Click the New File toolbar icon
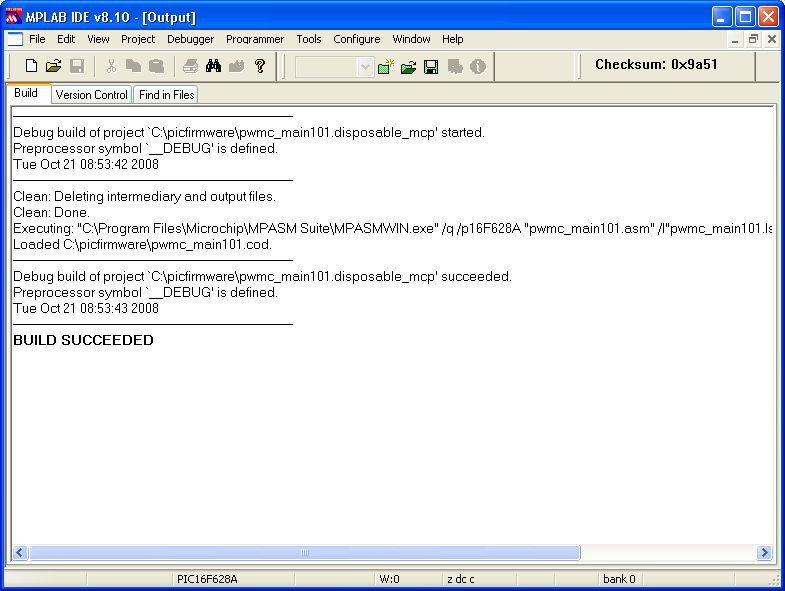 (31, 66)
